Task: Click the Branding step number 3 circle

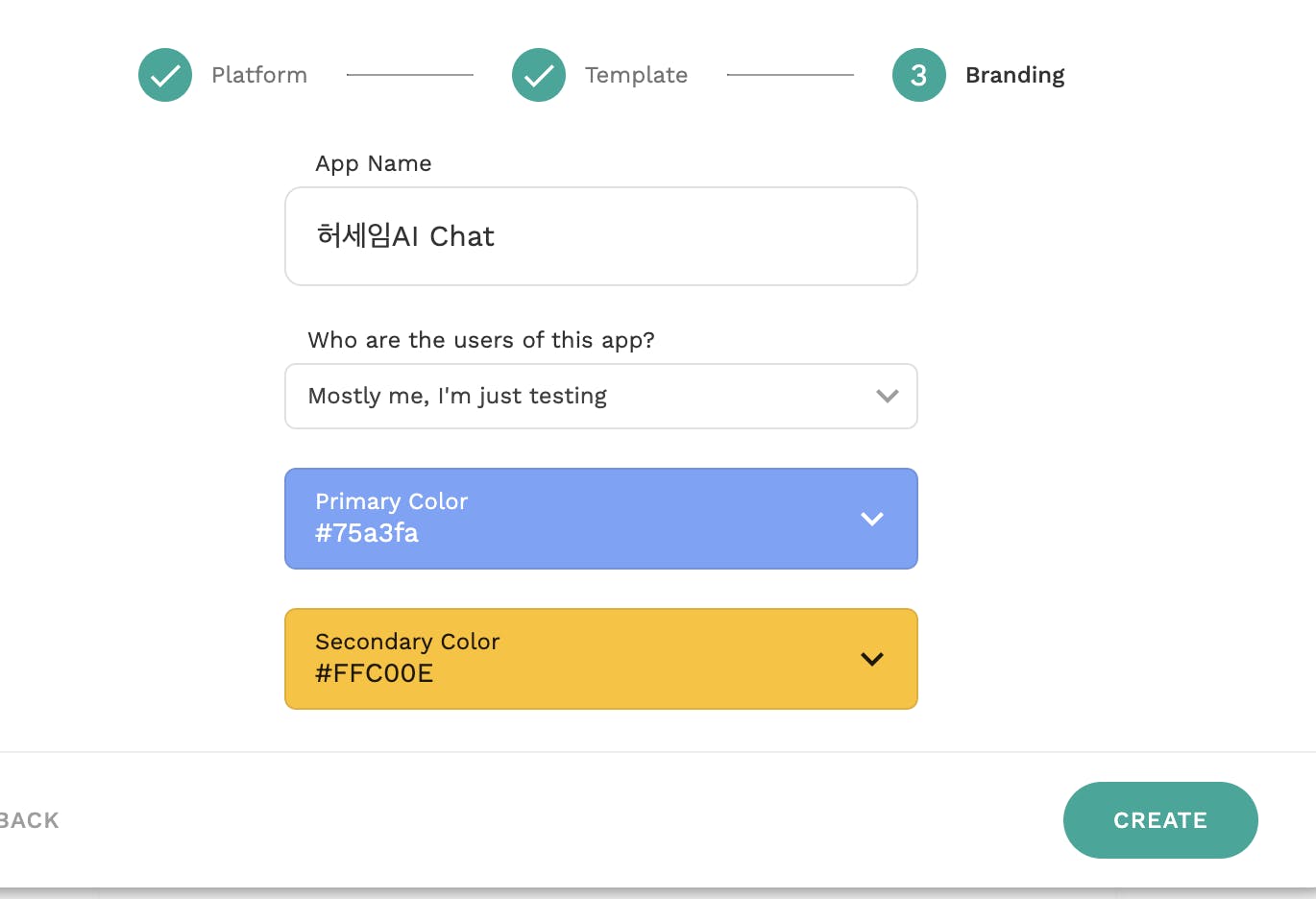Action: (919, 75)
